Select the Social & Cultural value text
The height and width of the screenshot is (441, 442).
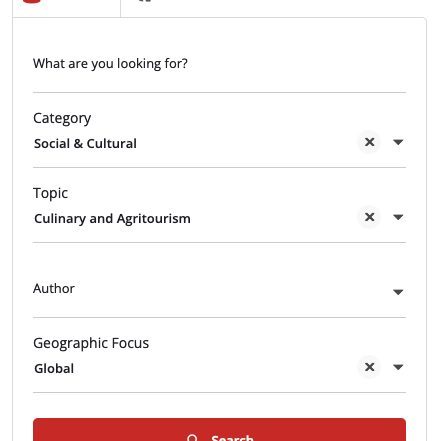pos(85,144)
